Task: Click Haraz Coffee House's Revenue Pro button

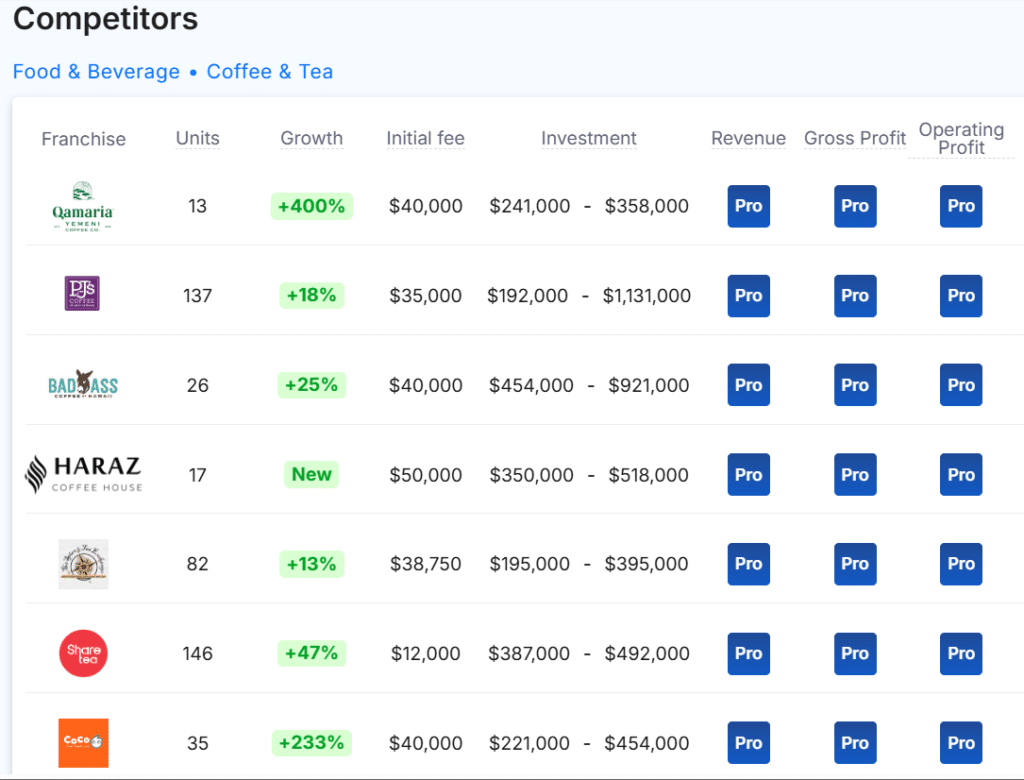Action: [x=748, y=474]
